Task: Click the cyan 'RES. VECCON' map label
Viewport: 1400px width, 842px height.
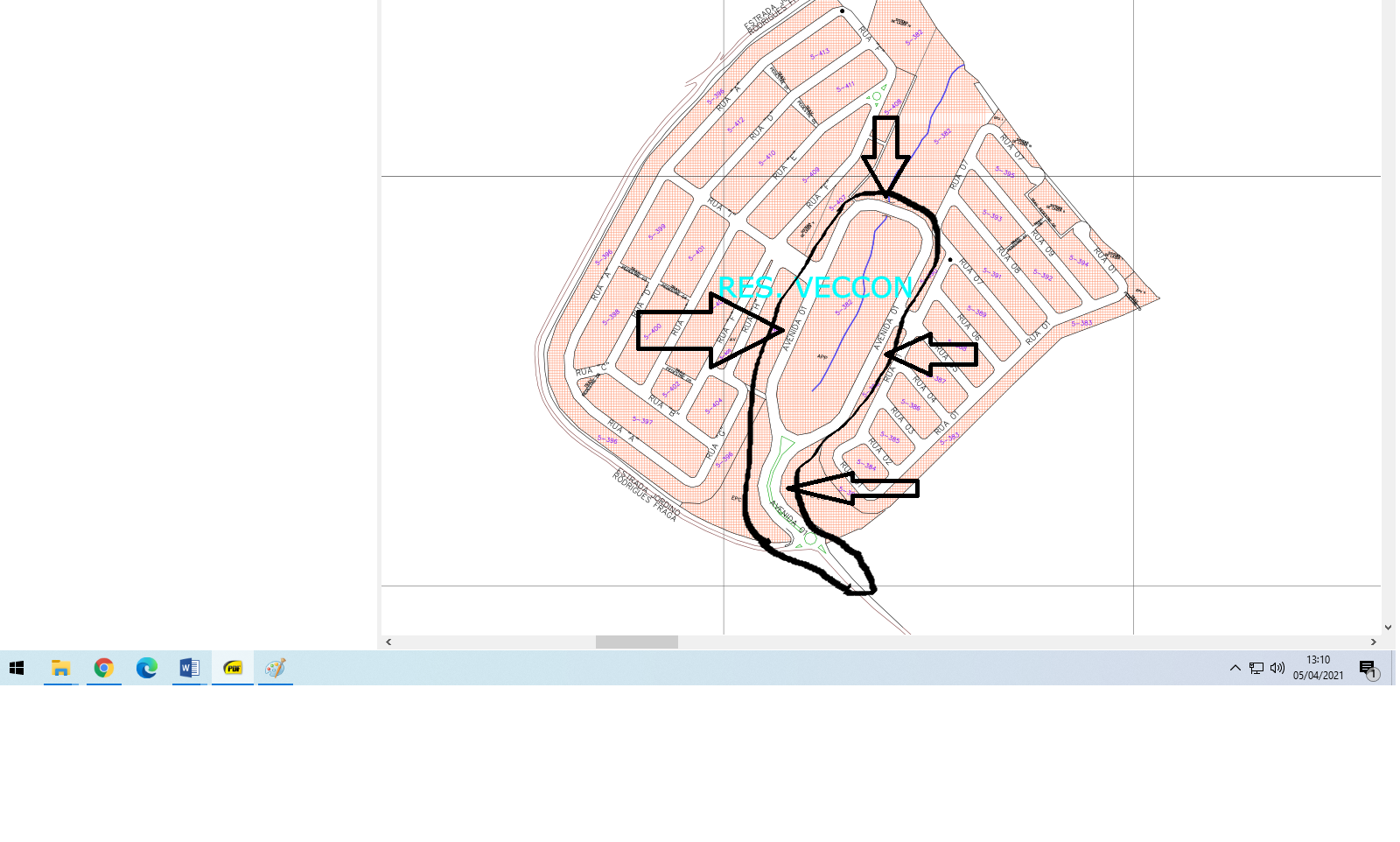Action: click(x=815, y=286)
